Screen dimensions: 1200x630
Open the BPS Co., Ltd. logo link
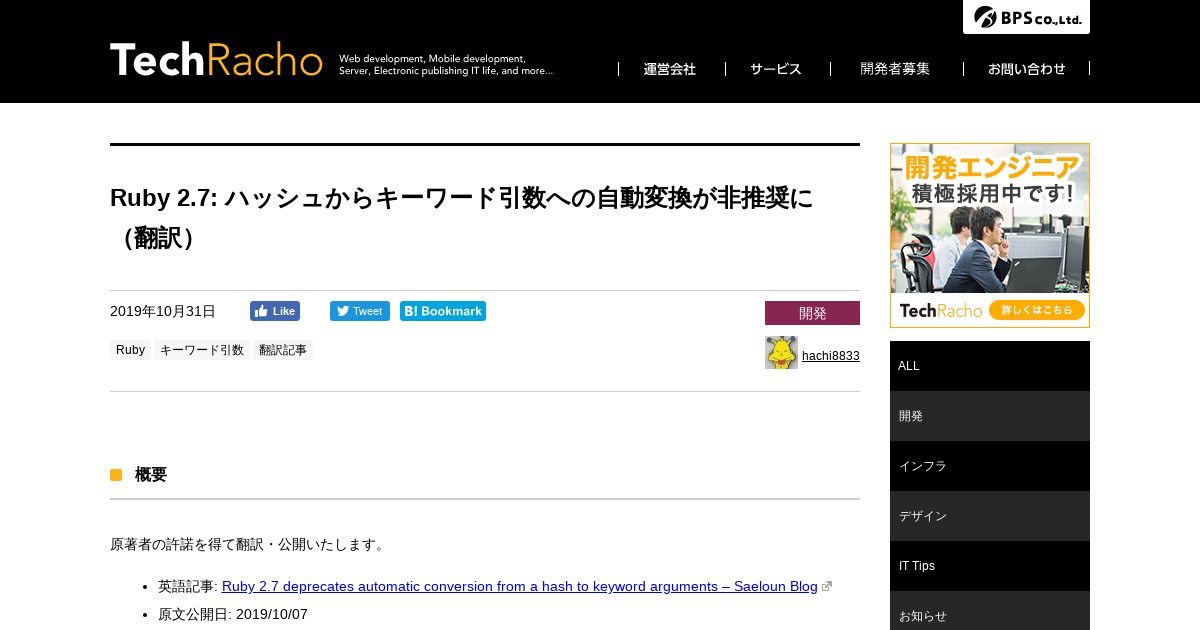point(1026,17)
